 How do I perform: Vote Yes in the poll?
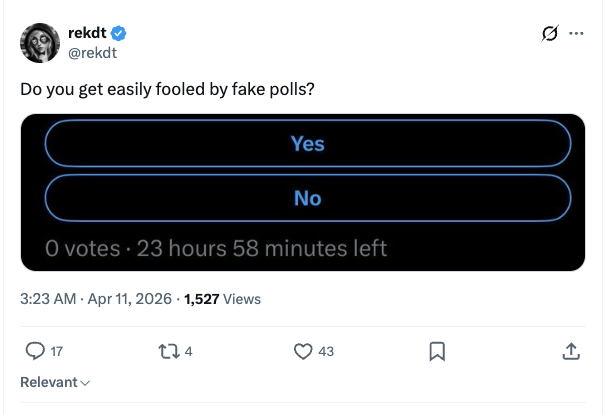(x=307, y=144)
